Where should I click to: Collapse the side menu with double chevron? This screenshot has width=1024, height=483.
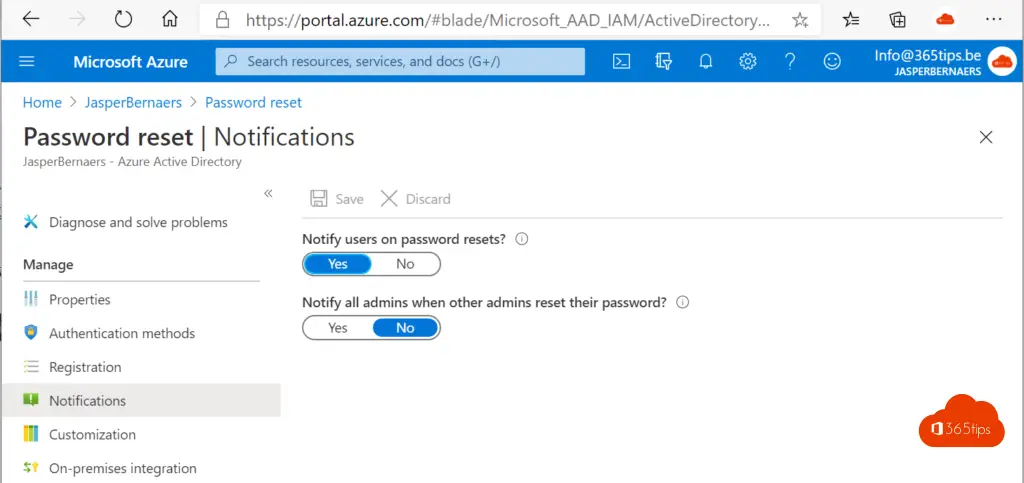(x=268, y=193)
